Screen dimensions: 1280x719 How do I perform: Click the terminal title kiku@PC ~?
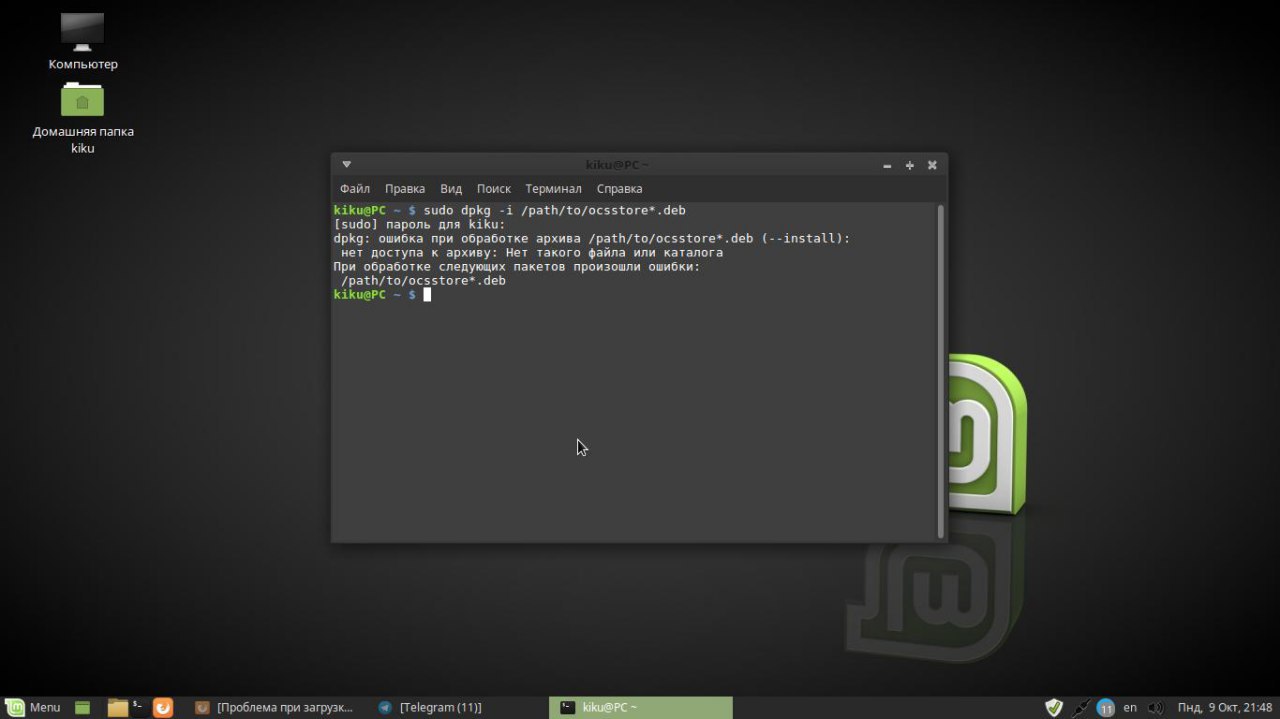[x=617, y=164]
